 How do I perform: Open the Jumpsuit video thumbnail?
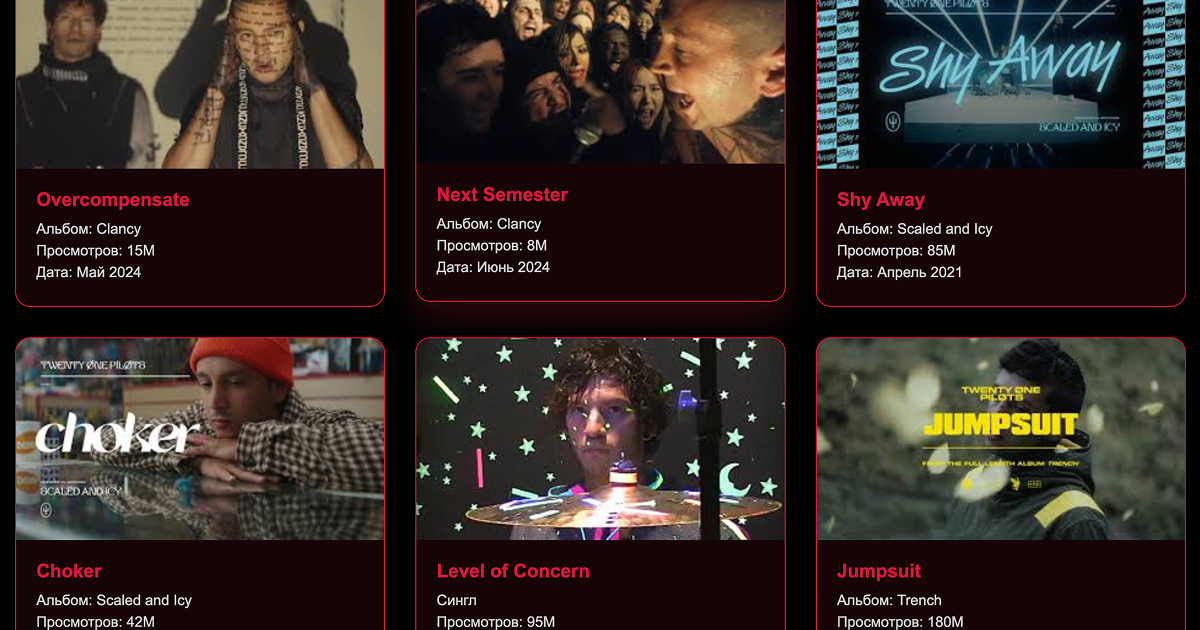1001,439
